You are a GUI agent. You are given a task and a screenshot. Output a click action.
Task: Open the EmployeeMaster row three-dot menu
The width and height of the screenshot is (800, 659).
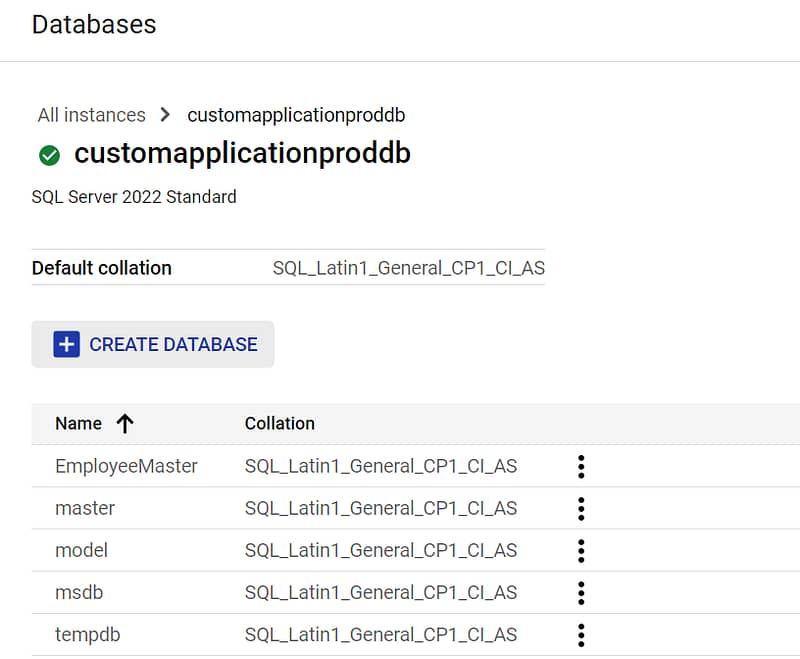[x=581, y=466]
